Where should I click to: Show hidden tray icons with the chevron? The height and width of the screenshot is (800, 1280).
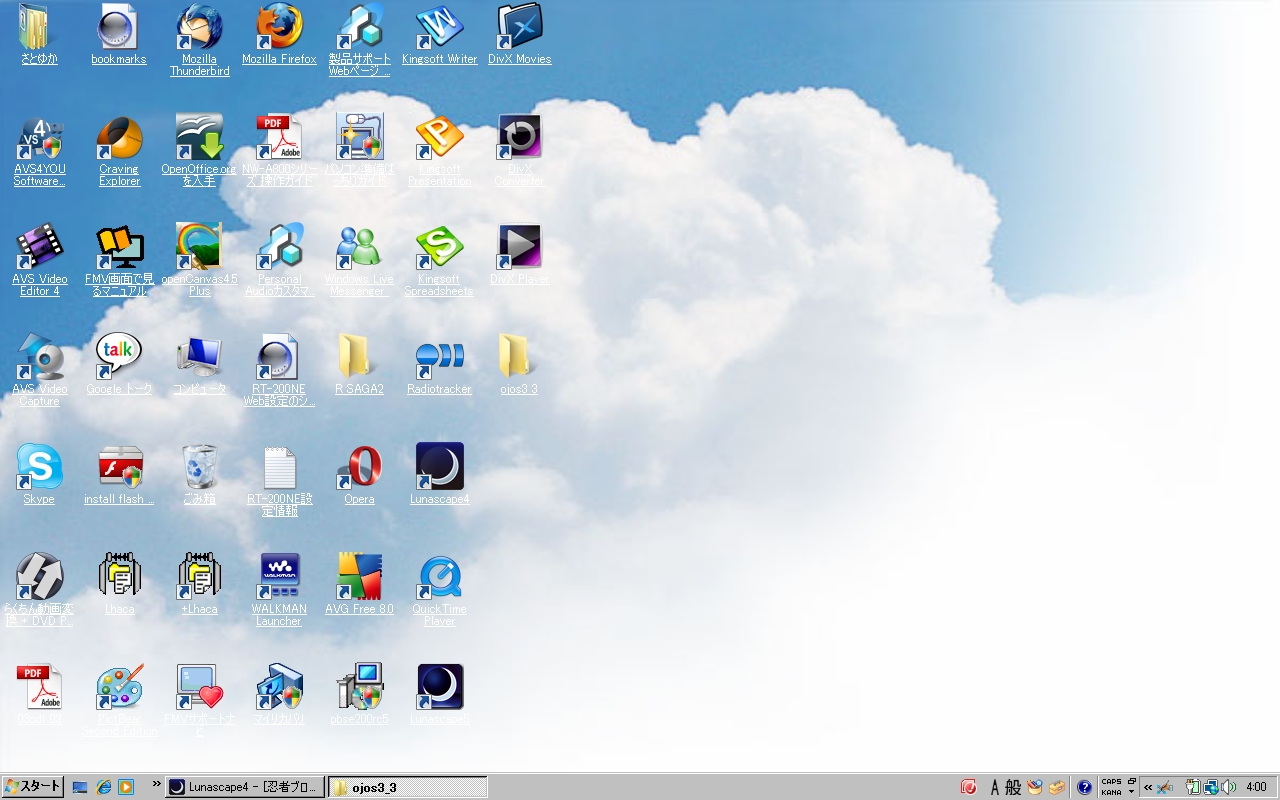(x=1148, y=787)
